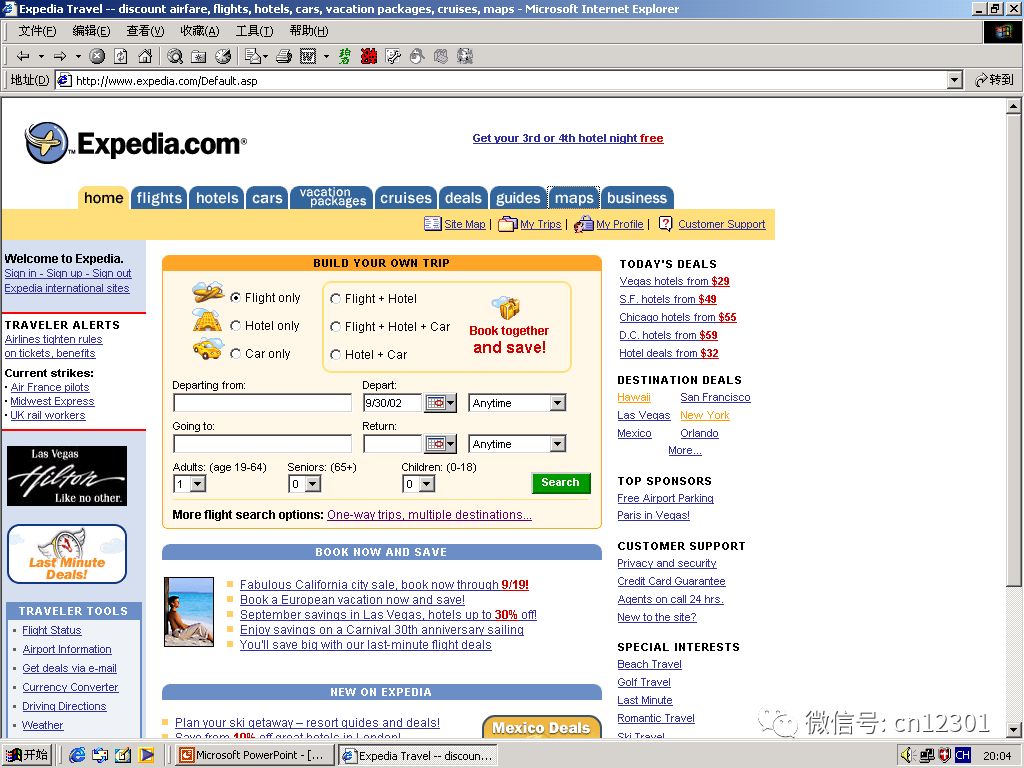
Task: Go to the browser Home page icon
Action: 145,57
